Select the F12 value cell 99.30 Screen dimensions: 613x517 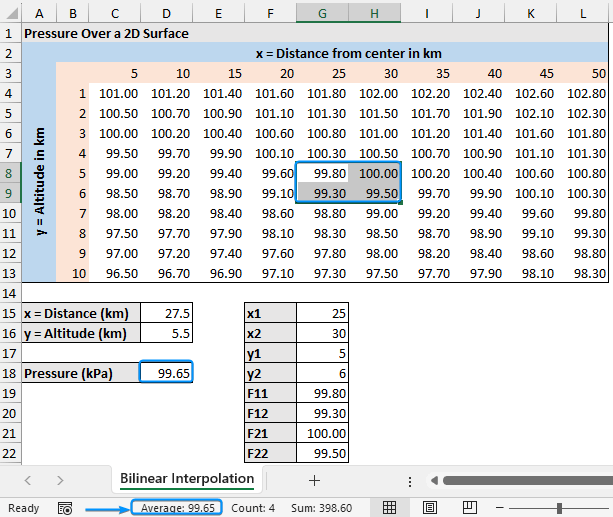coord(322,413)
